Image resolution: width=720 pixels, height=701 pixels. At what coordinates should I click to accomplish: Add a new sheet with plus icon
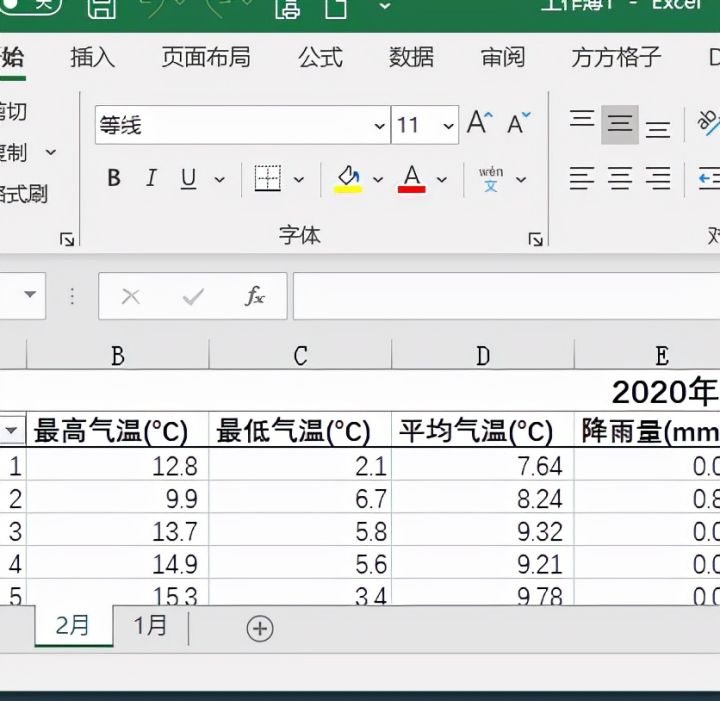(x=260, y=628)
